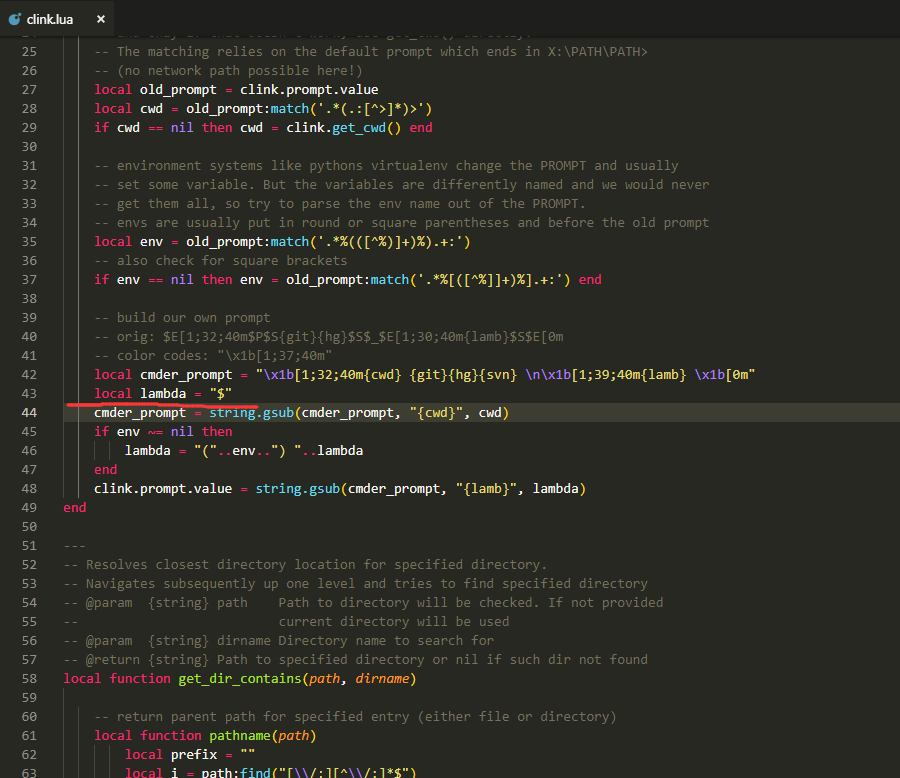The image size is (900, 778).
Task: Click line number 59 in the gutter
Action: click(x=29, y=698)
